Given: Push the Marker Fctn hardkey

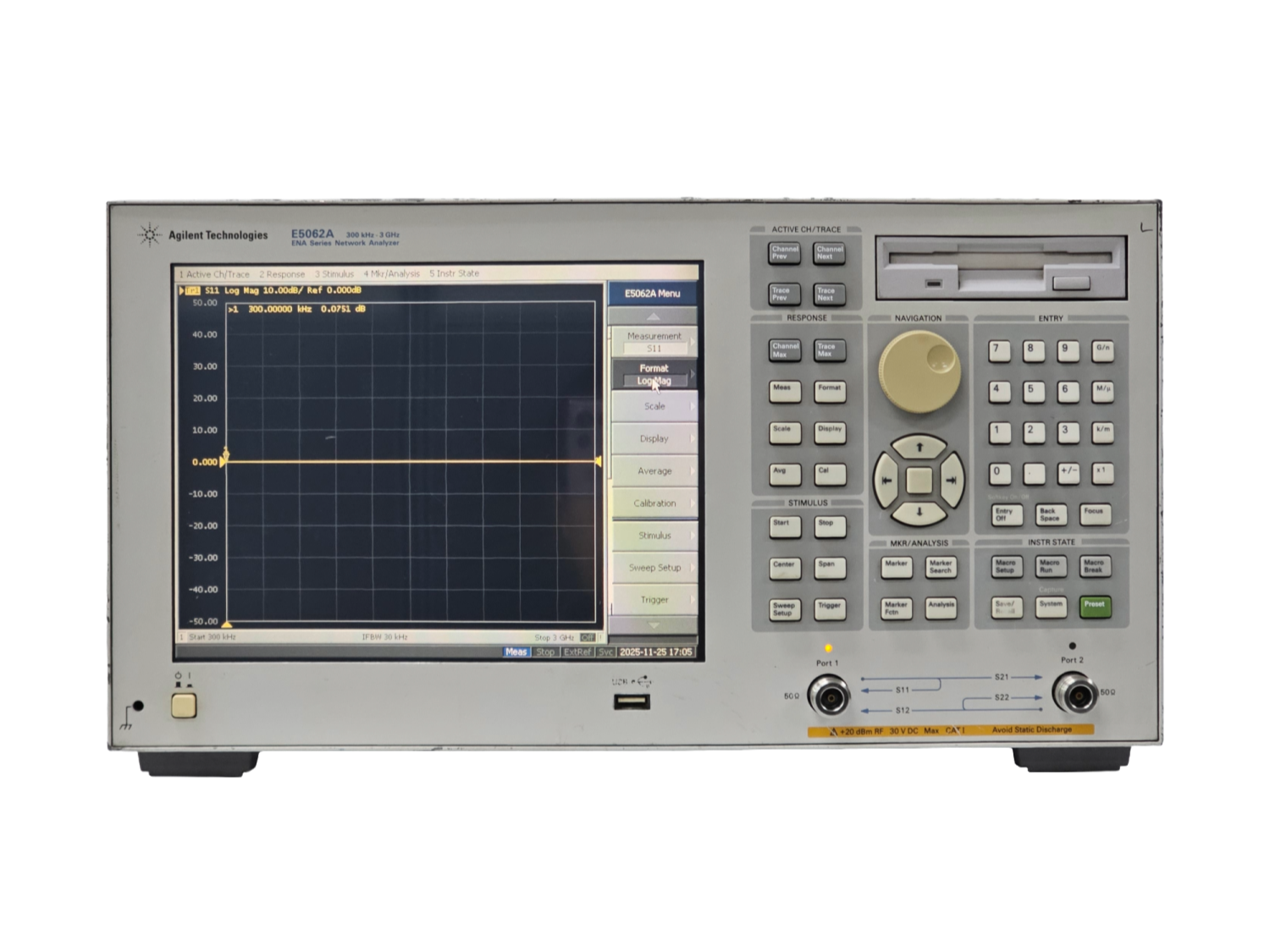Looking at the screenshot, I should (x=896, y=608).
